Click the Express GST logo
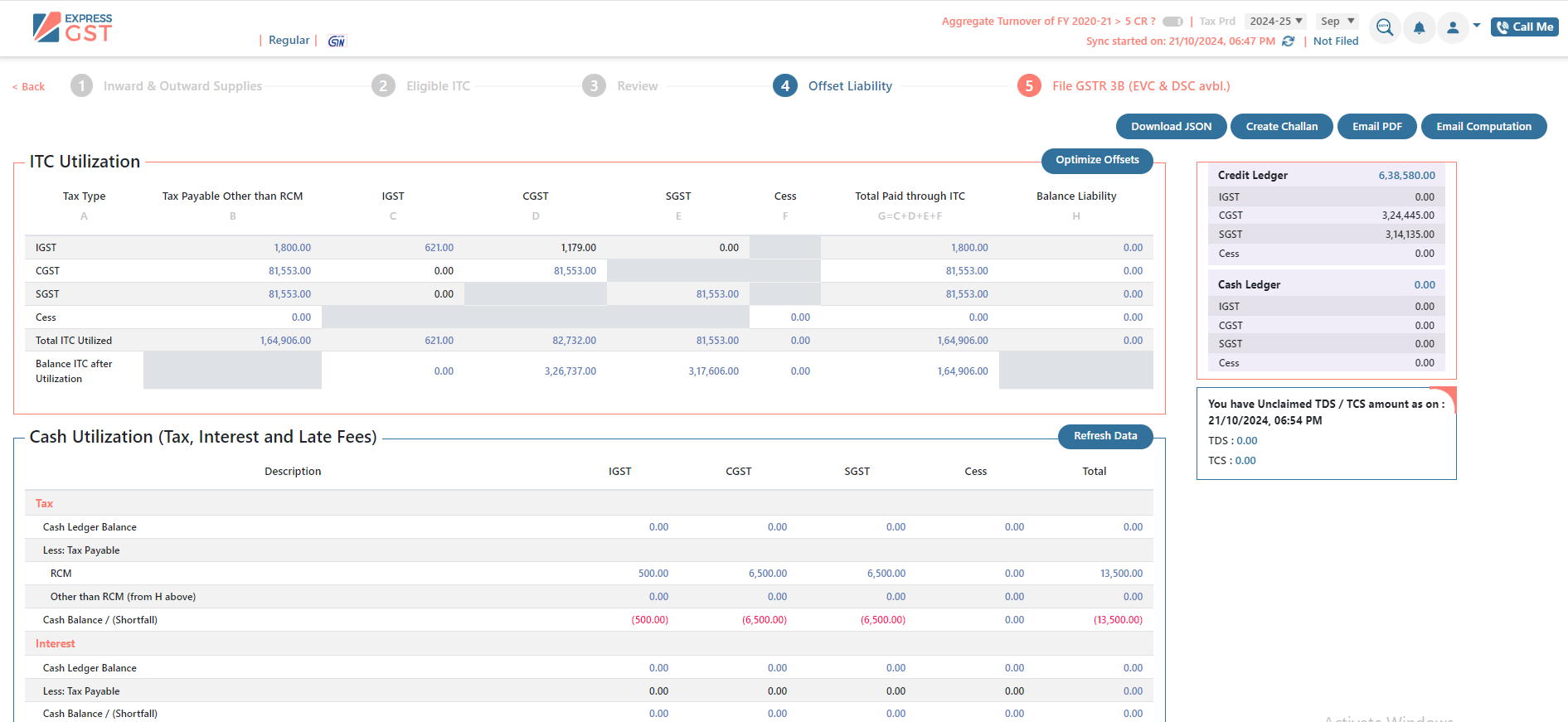Image resolution: width=1568 pixels, height=722 pixels. [x=72, y=27]
